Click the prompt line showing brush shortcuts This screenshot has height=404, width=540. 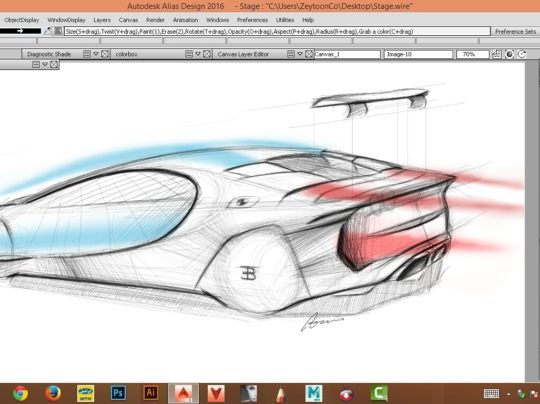277,31
